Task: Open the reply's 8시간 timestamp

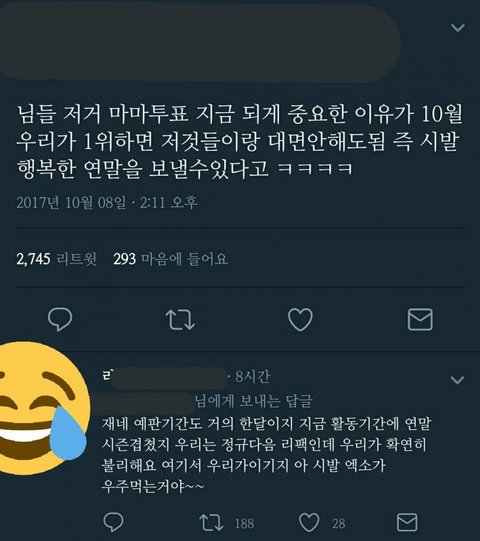Action: tap(253, 377)
